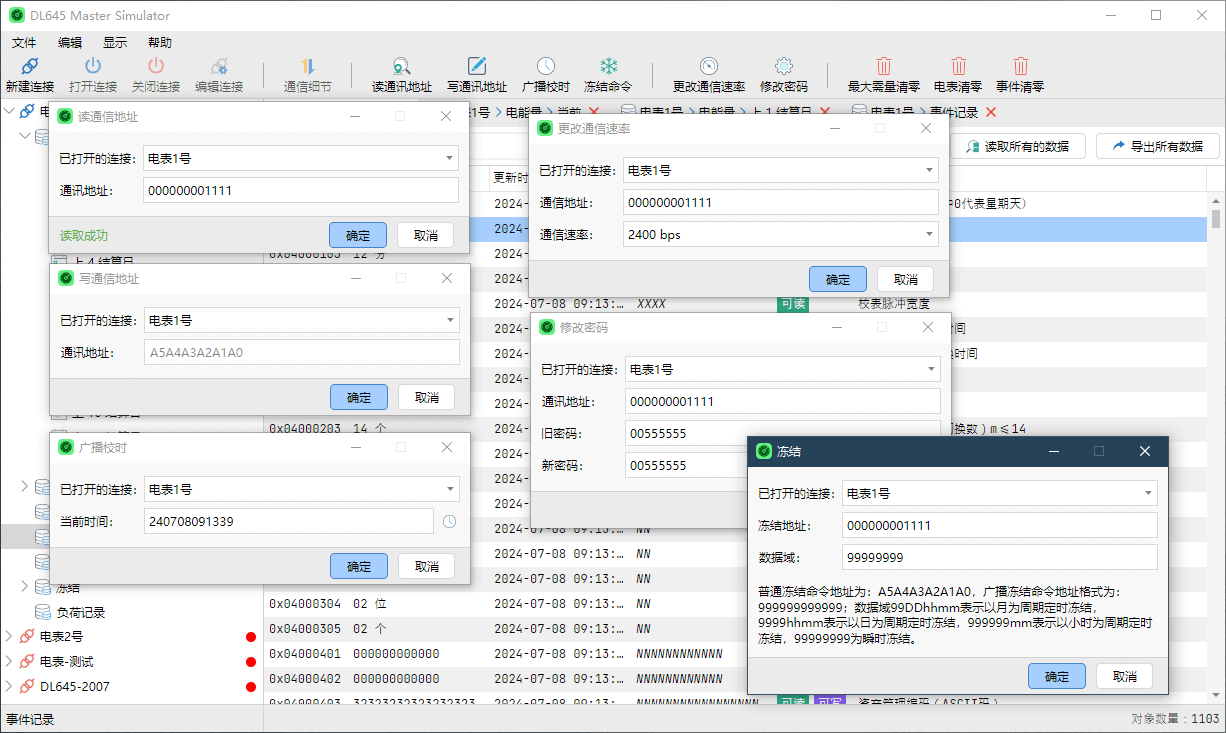Click 确定 in the 冻结 dialog
The height and width of the screenshot is (733, 1226).
[1056, 676]
